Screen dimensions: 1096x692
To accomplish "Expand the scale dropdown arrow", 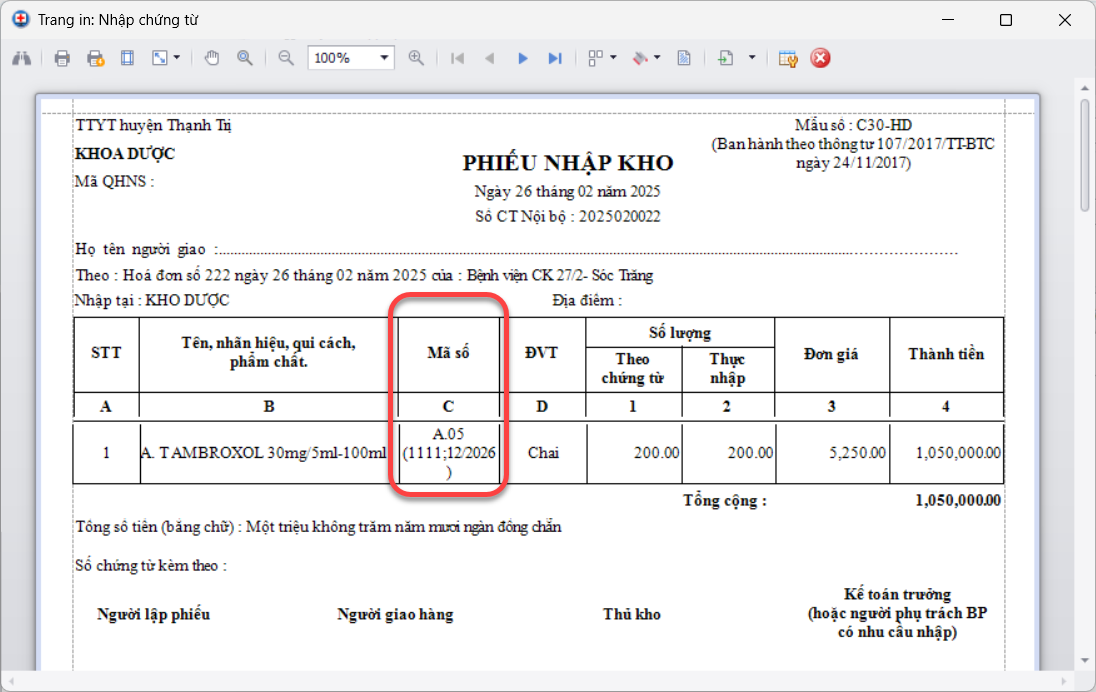I will (x=177, y=58).
